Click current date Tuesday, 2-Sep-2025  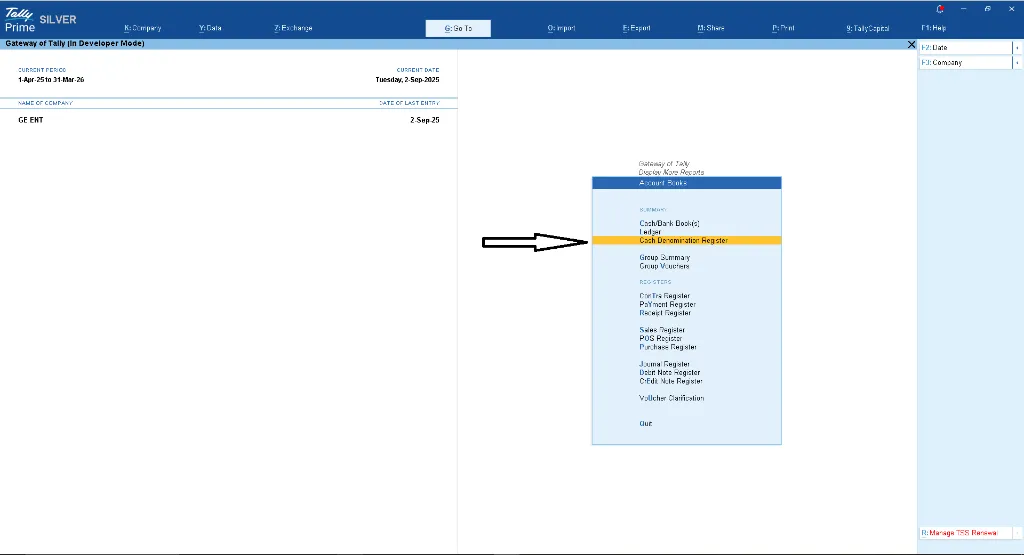coord(408,80)
